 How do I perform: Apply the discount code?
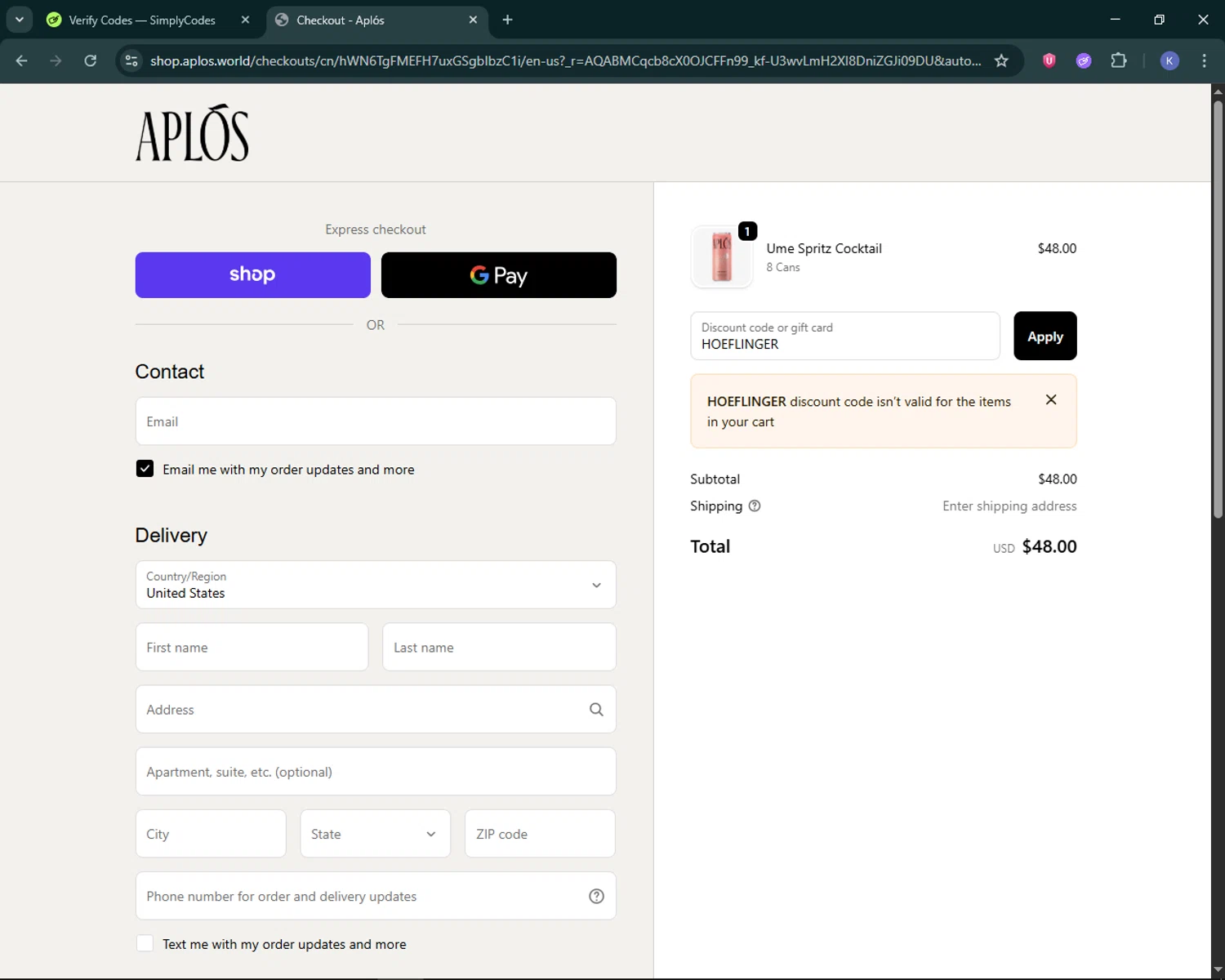[x=1045, y=336]
